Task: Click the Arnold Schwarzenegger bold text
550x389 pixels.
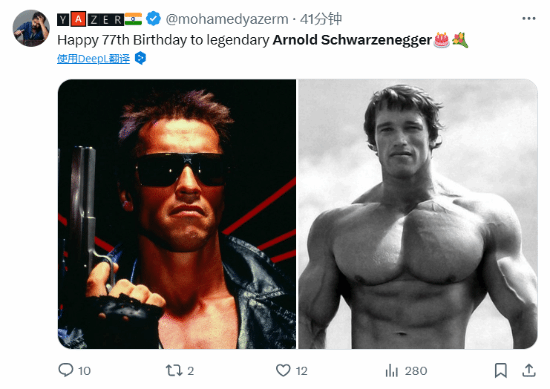Action: 352,40
